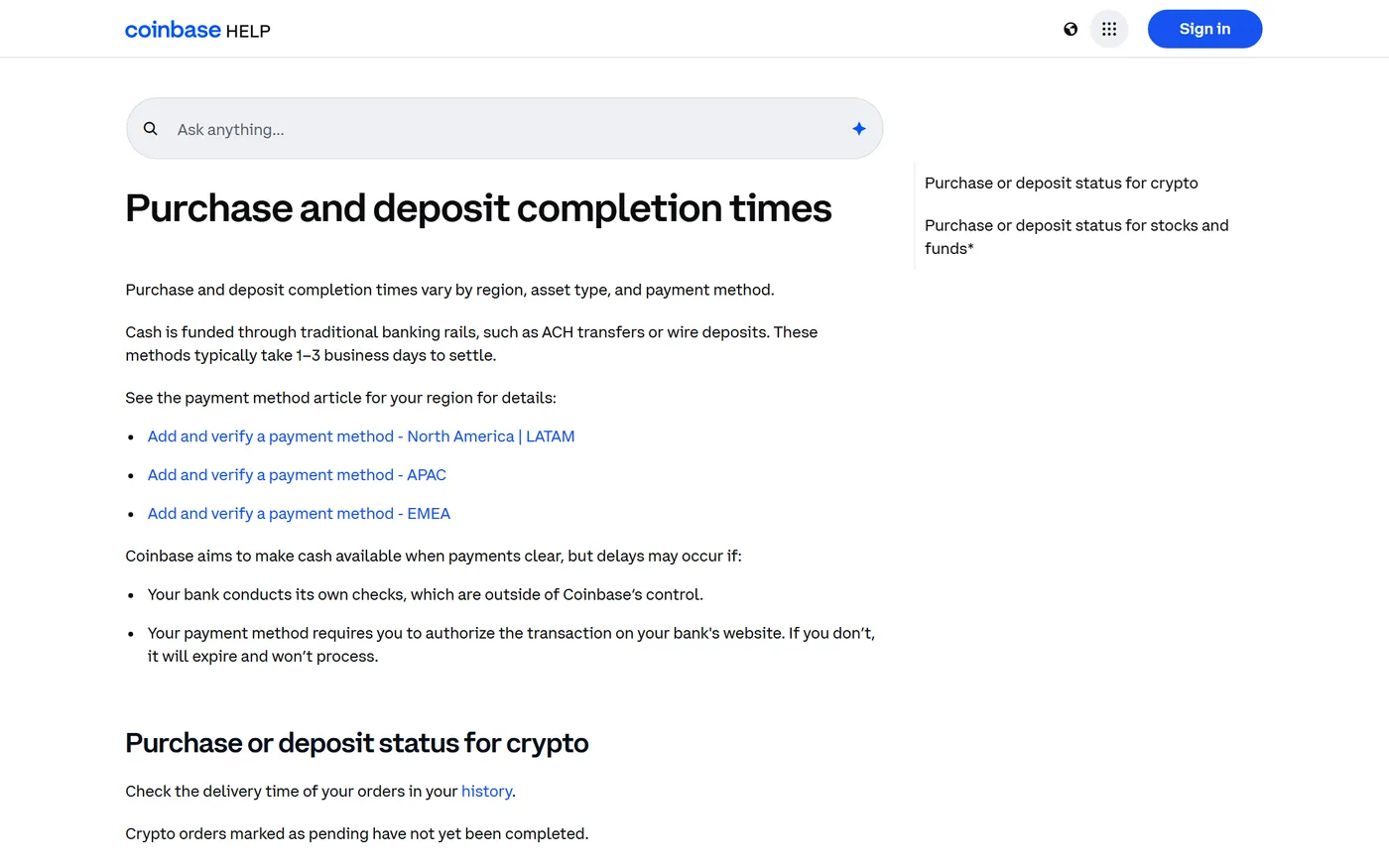Click the Sign in button

click(x=1204, y=29)
